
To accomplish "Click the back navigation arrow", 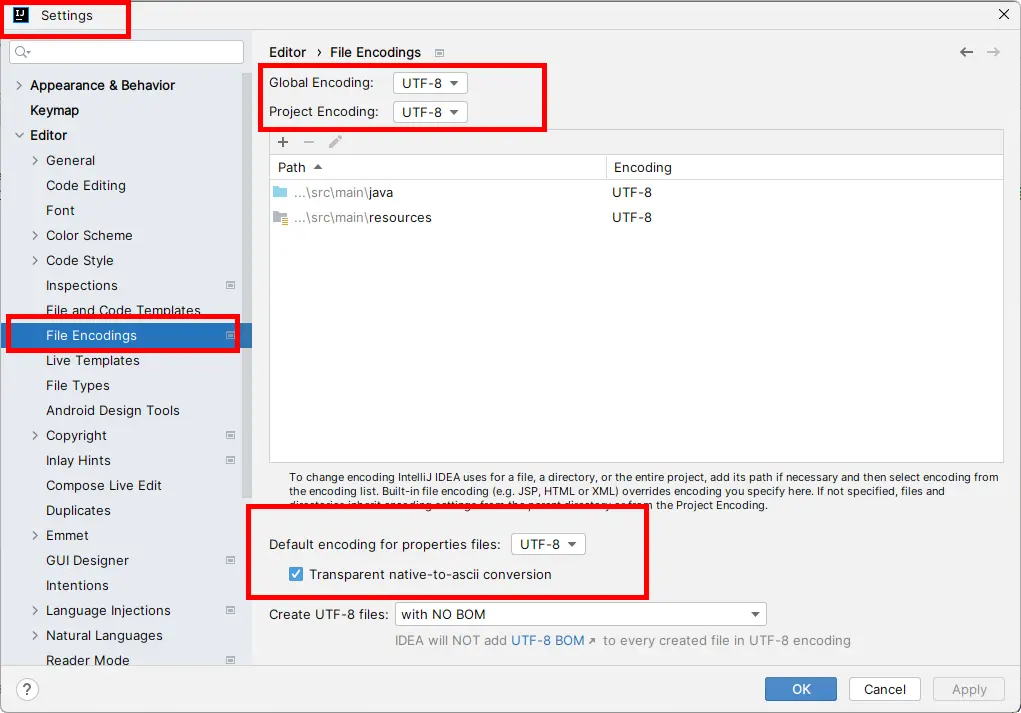I will (966, 52).
